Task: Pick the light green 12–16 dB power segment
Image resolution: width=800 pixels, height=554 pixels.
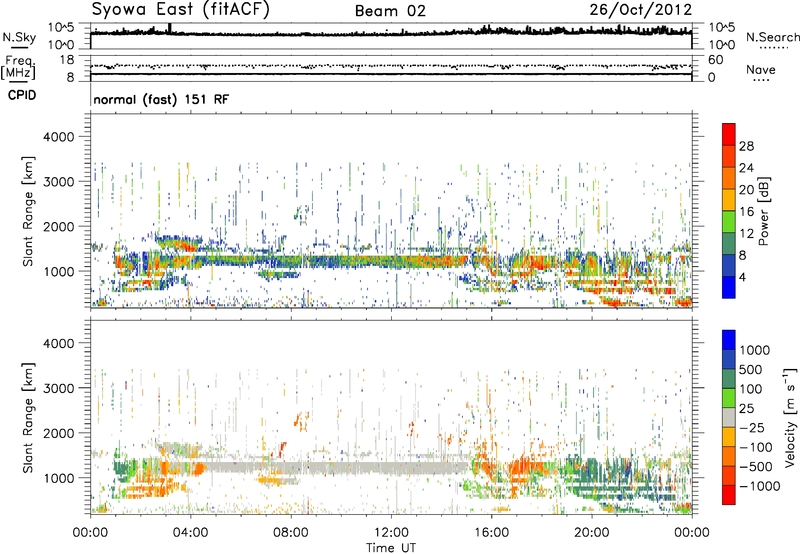Action: (x=729, y=221)
